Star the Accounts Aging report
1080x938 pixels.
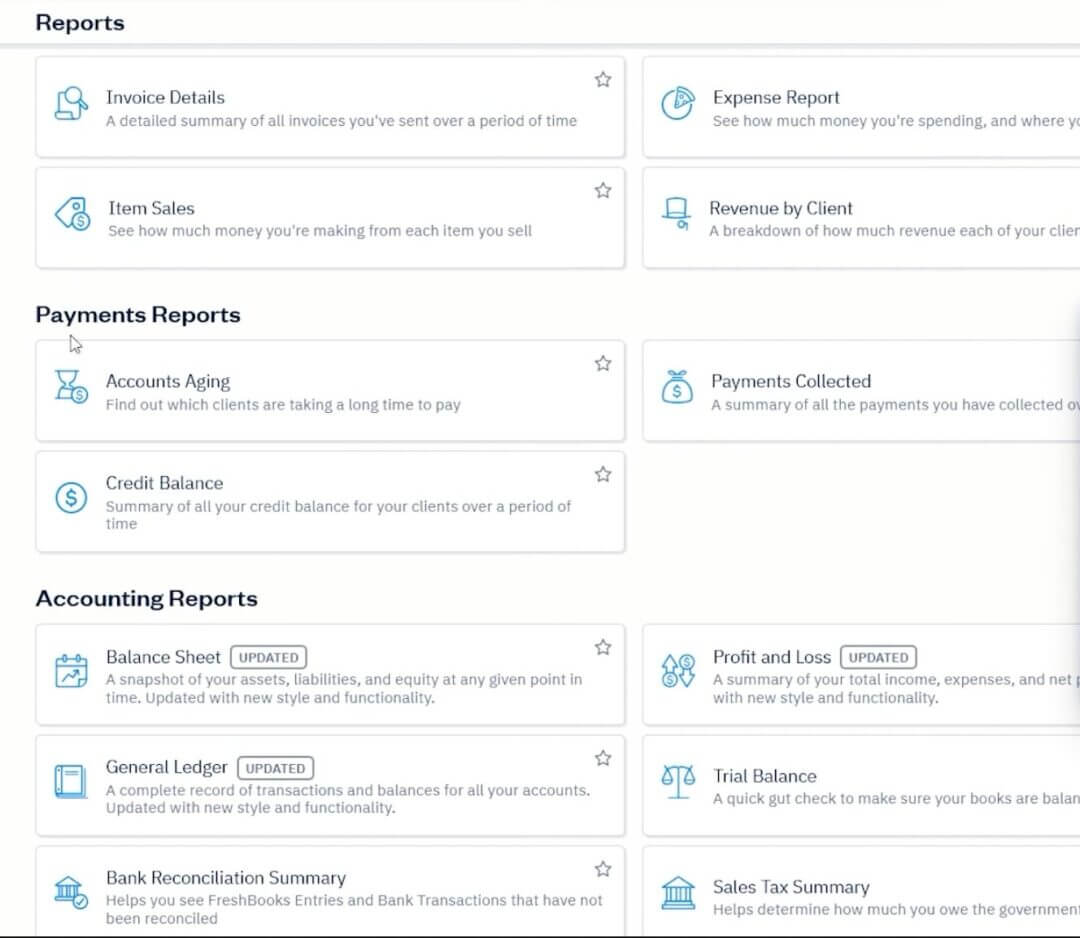(x=602, y=364)
